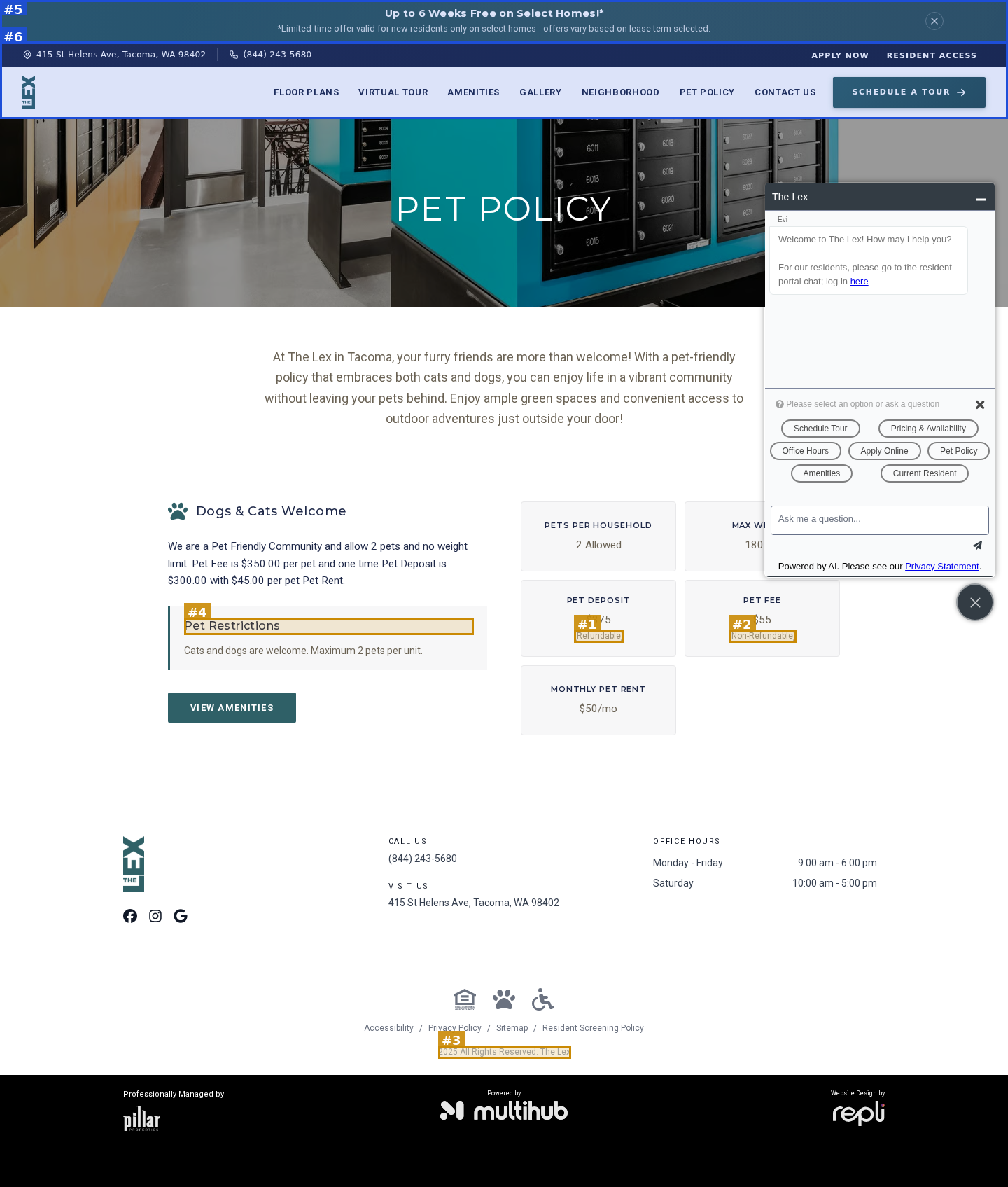Click the help question mark icon in the chat
The width and height of the screenshot is (1008, 1187).
779,404
